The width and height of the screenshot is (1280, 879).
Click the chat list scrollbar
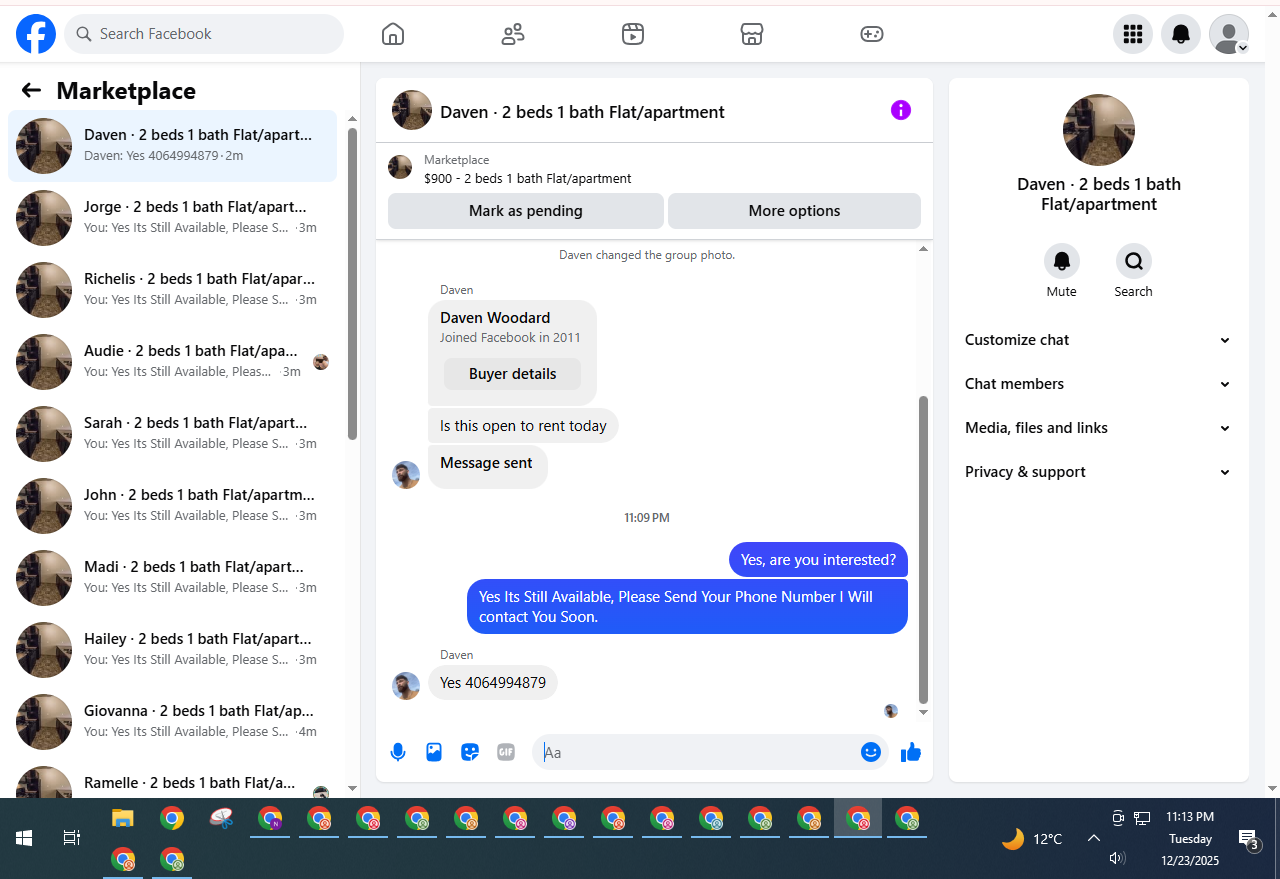coord(352,284)
